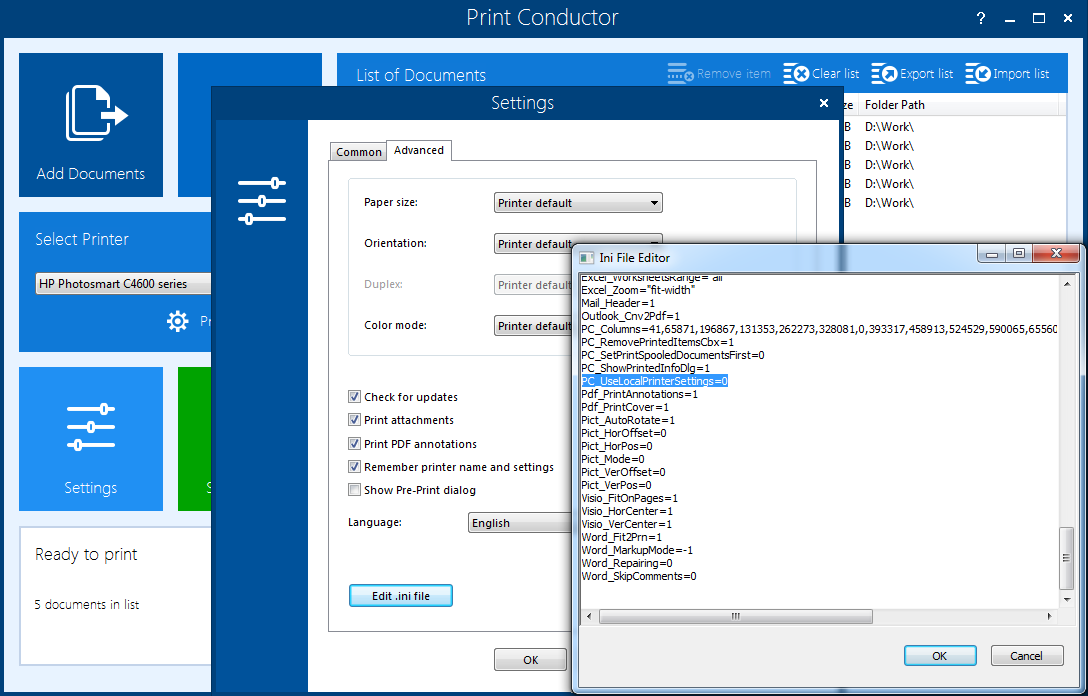Open the HP Photosmart printer selection dropdown
Viewport: 1088px width, 696px height.
click(x=124, y=284)
